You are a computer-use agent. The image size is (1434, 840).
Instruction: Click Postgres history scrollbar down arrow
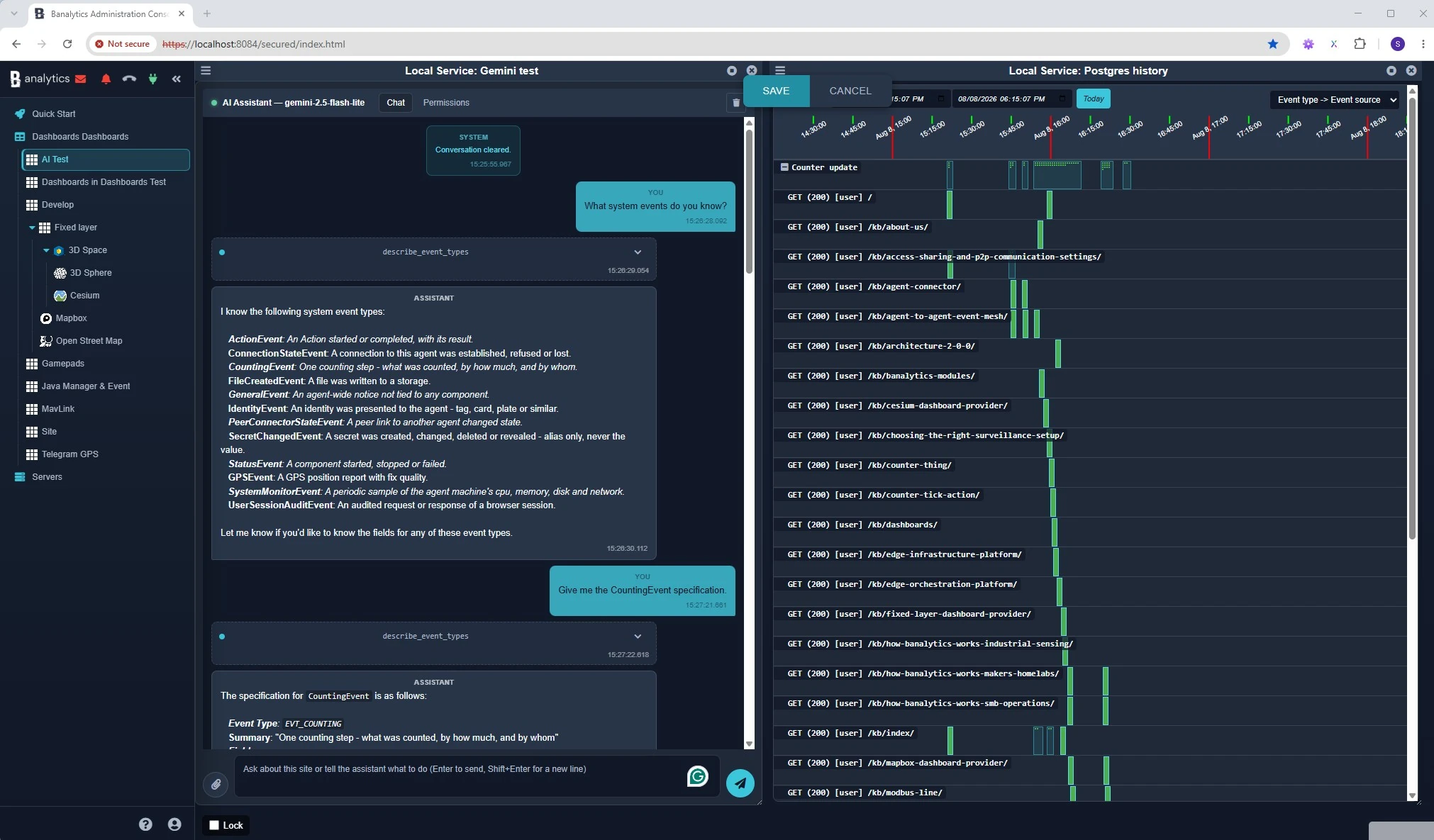[x=1412, y=796]
